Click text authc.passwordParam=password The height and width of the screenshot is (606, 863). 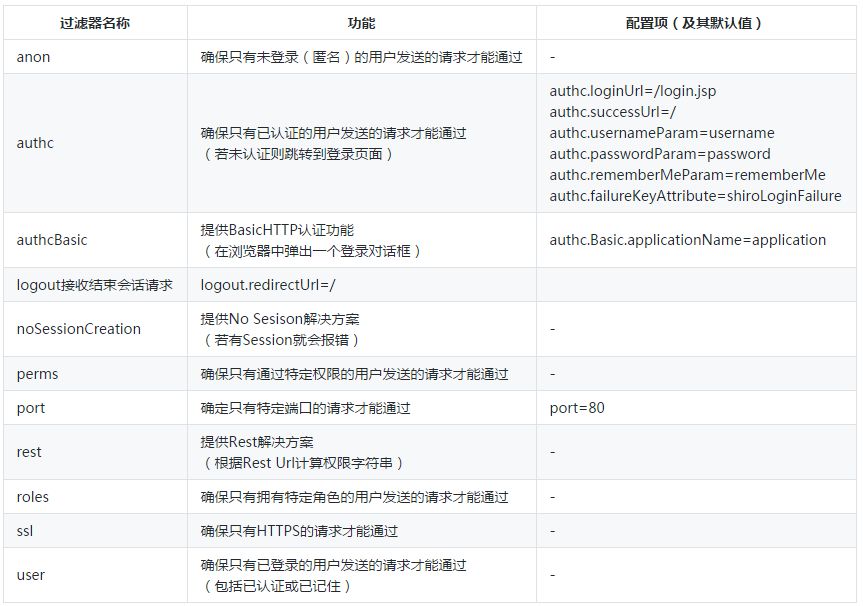tap(660, 154)
